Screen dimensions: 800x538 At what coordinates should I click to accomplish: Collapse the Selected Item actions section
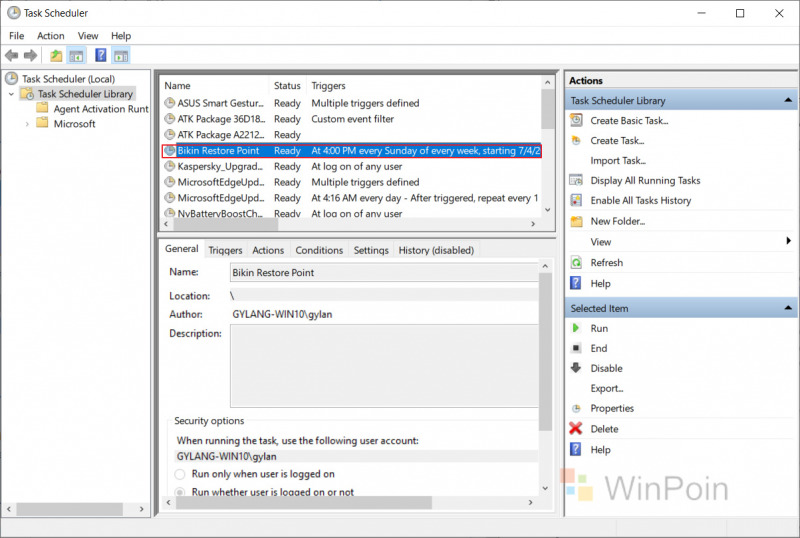coord(788,308)
